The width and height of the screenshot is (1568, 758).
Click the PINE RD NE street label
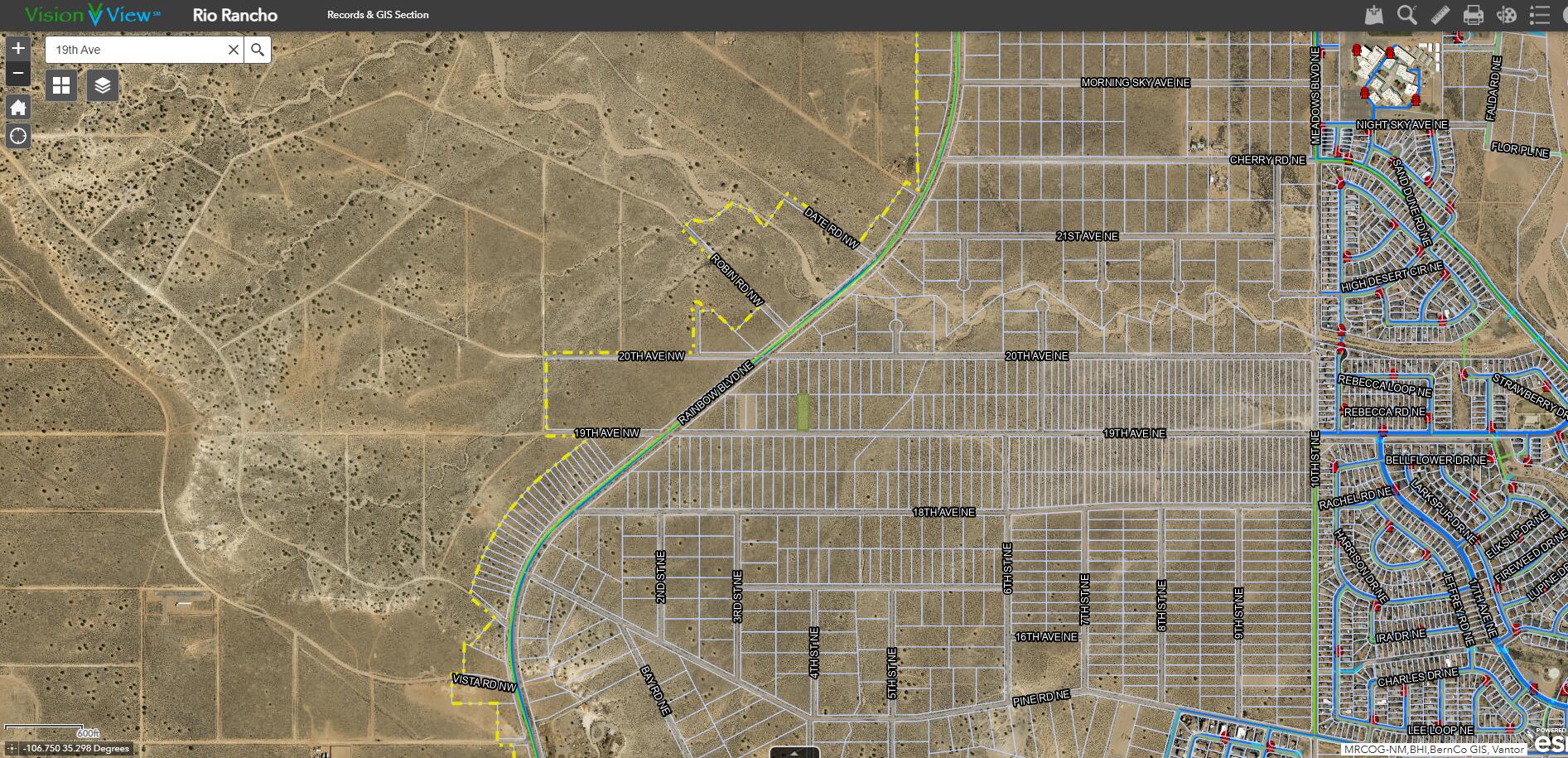(x=1041, y=698)
